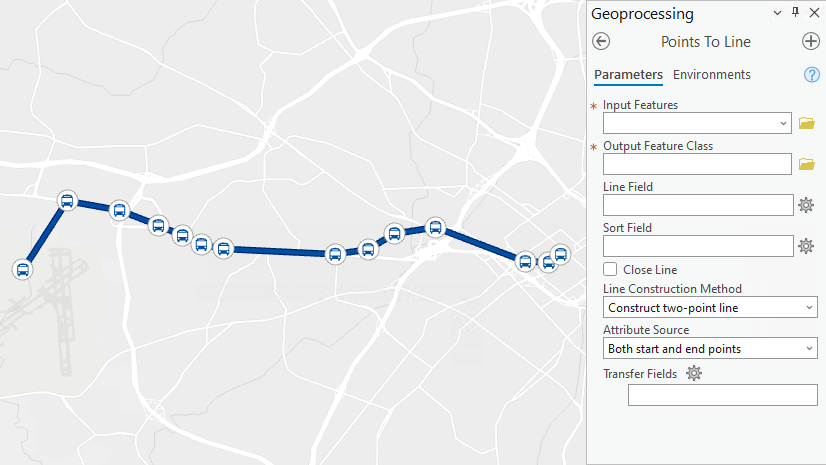Enable the Close Line checkbox
Screen dimensions: 826x465
pyautogui.click(x=610, y=269)
